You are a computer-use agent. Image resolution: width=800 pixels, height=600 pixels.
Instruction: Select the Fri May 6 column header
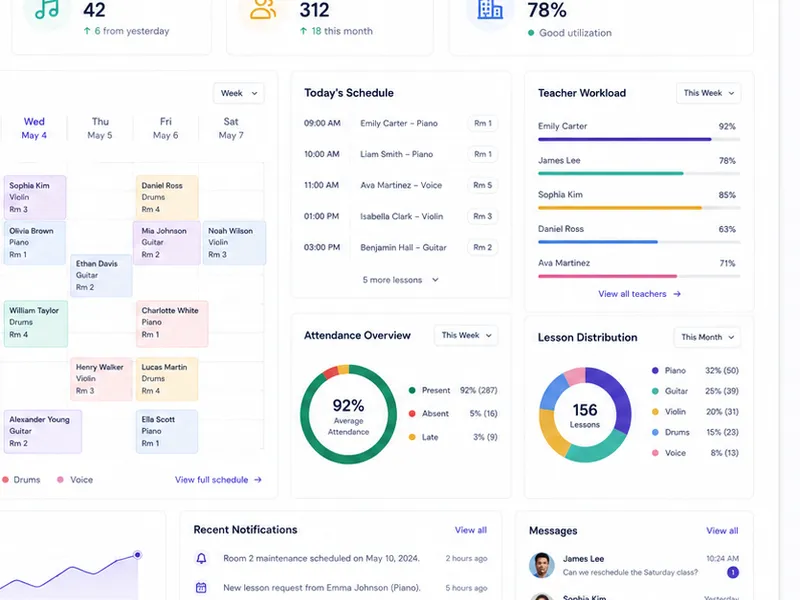click(x=166, y=128)
